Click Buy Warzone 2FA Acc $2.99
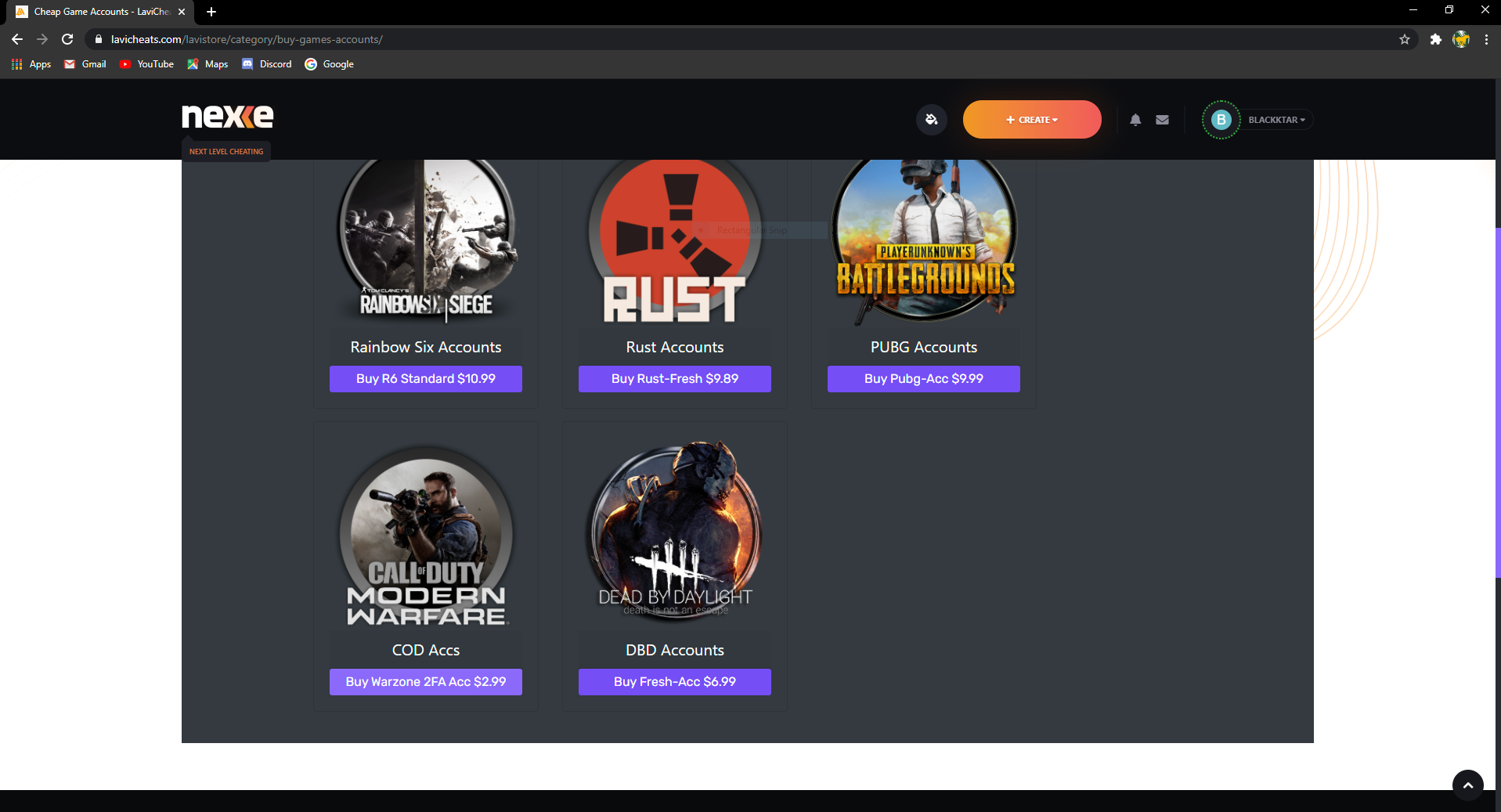Screen dimensions: 1501x812 pyautogui.click(x=425, y=682)
